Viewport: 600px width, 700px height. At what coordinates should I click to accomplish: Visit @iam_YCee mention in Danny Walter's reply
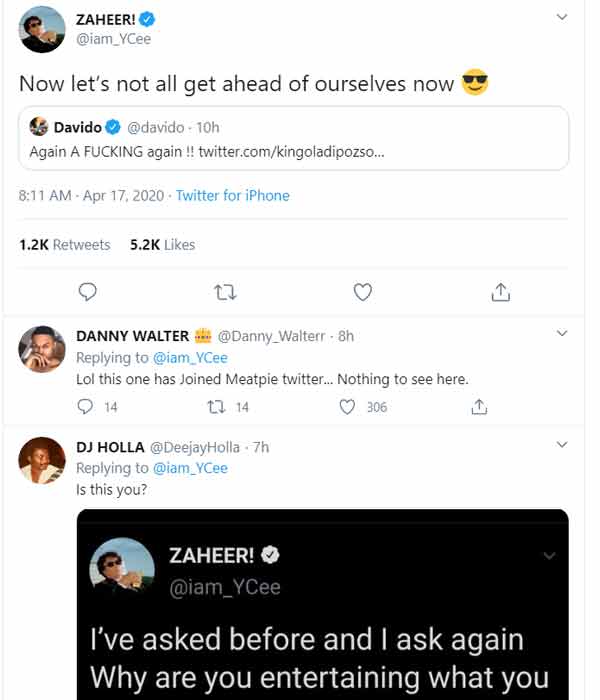190,358
